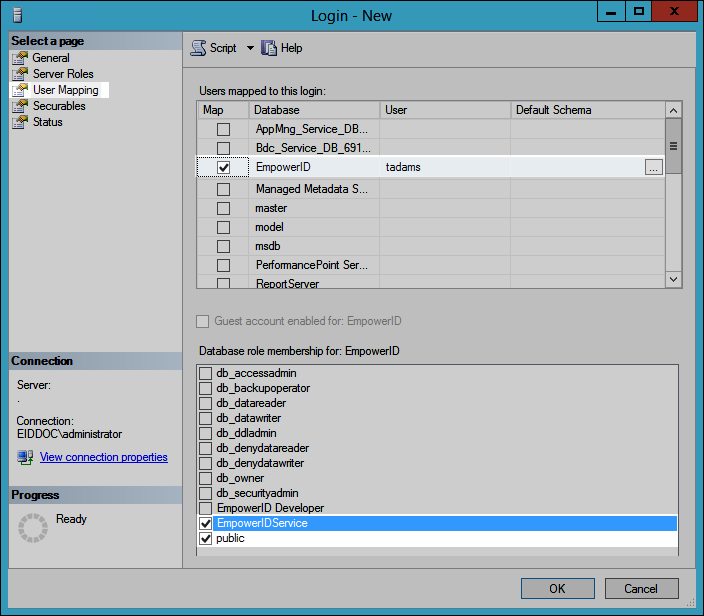704x616 pixels.
Task: Sort by the Database column header
Action: point(314,110)
